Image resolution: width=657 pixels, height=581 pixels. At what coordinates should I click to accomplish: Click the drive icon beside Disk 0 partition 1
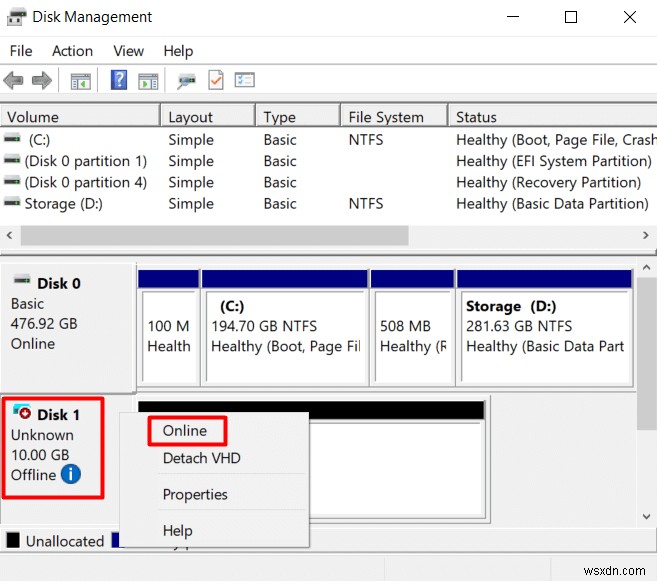12,160
